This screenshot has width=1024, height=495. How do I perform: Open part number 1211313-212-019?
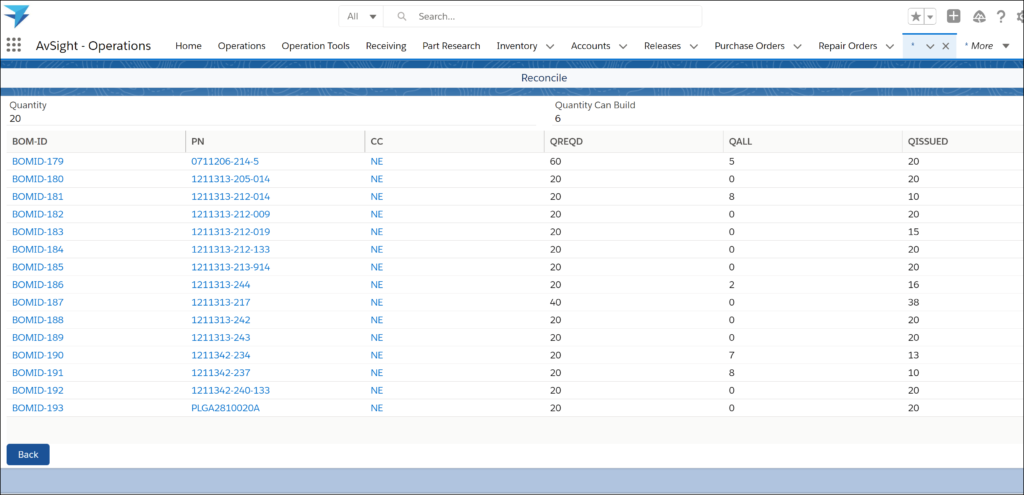[x=231, y=232]
